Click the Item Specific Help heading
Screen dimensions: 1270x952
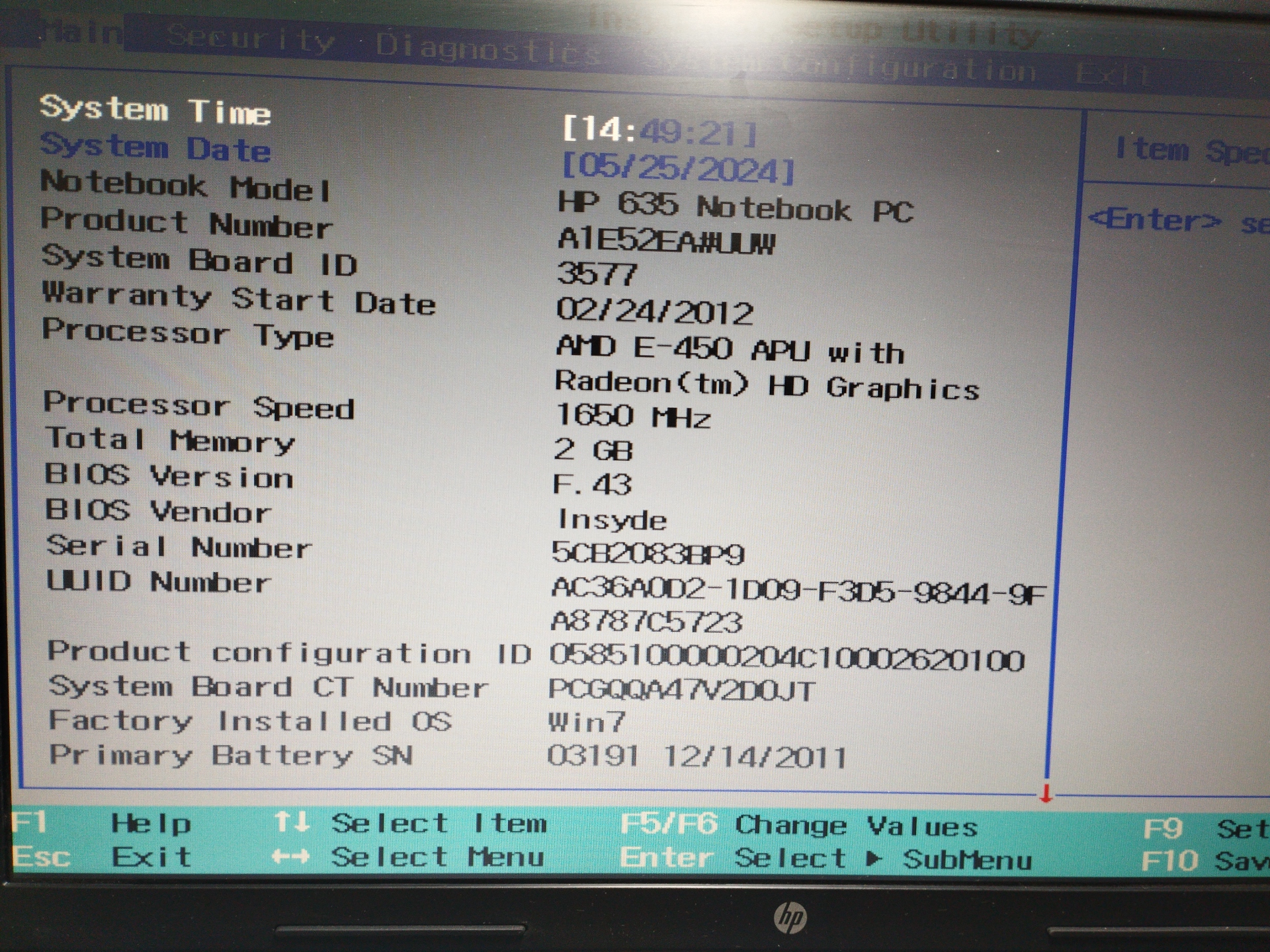pyautogui.click(x=1192, y=150)
